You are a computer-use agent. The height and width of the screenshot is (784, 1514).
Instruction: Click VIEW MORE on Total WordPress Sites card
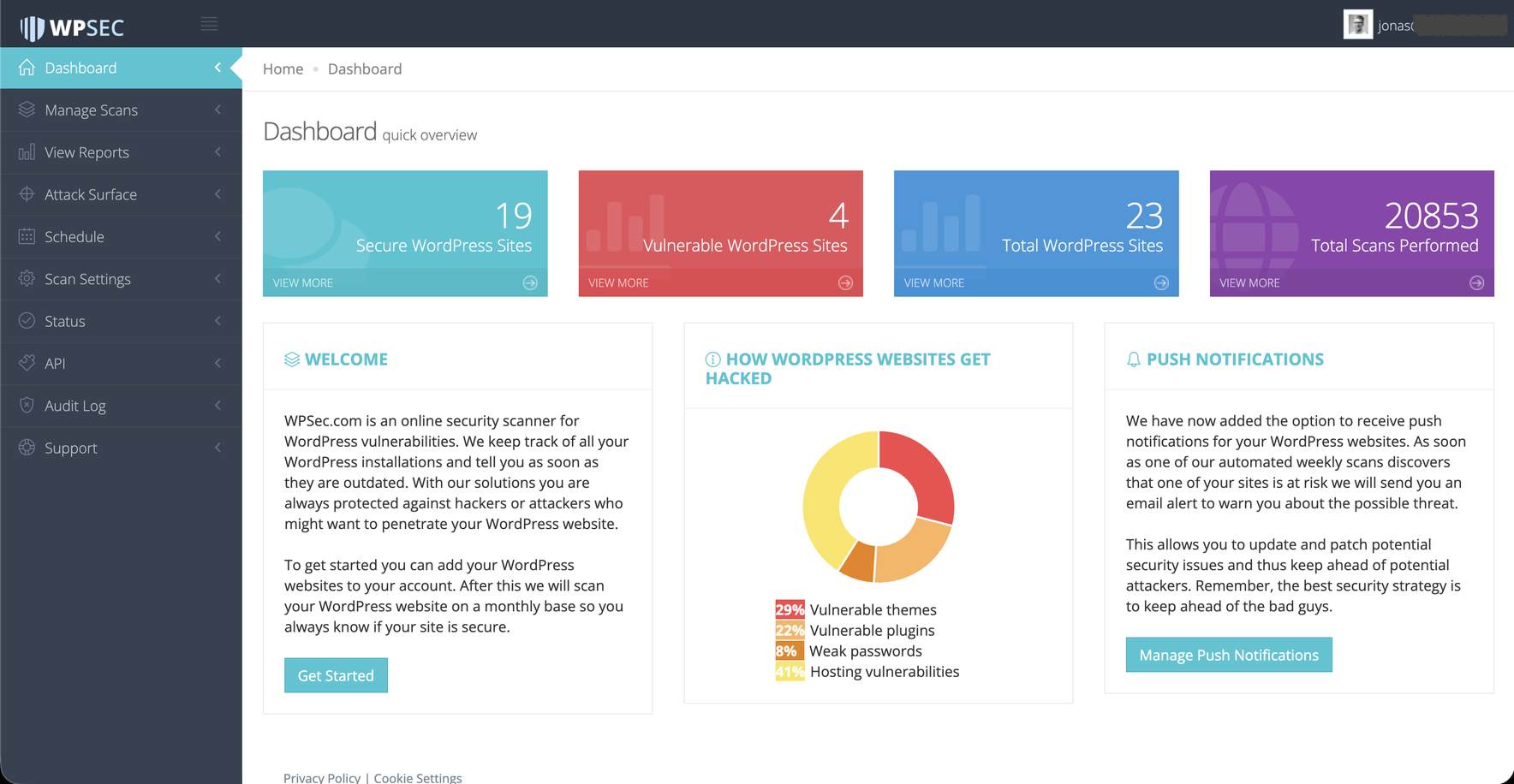click(934, 283)
